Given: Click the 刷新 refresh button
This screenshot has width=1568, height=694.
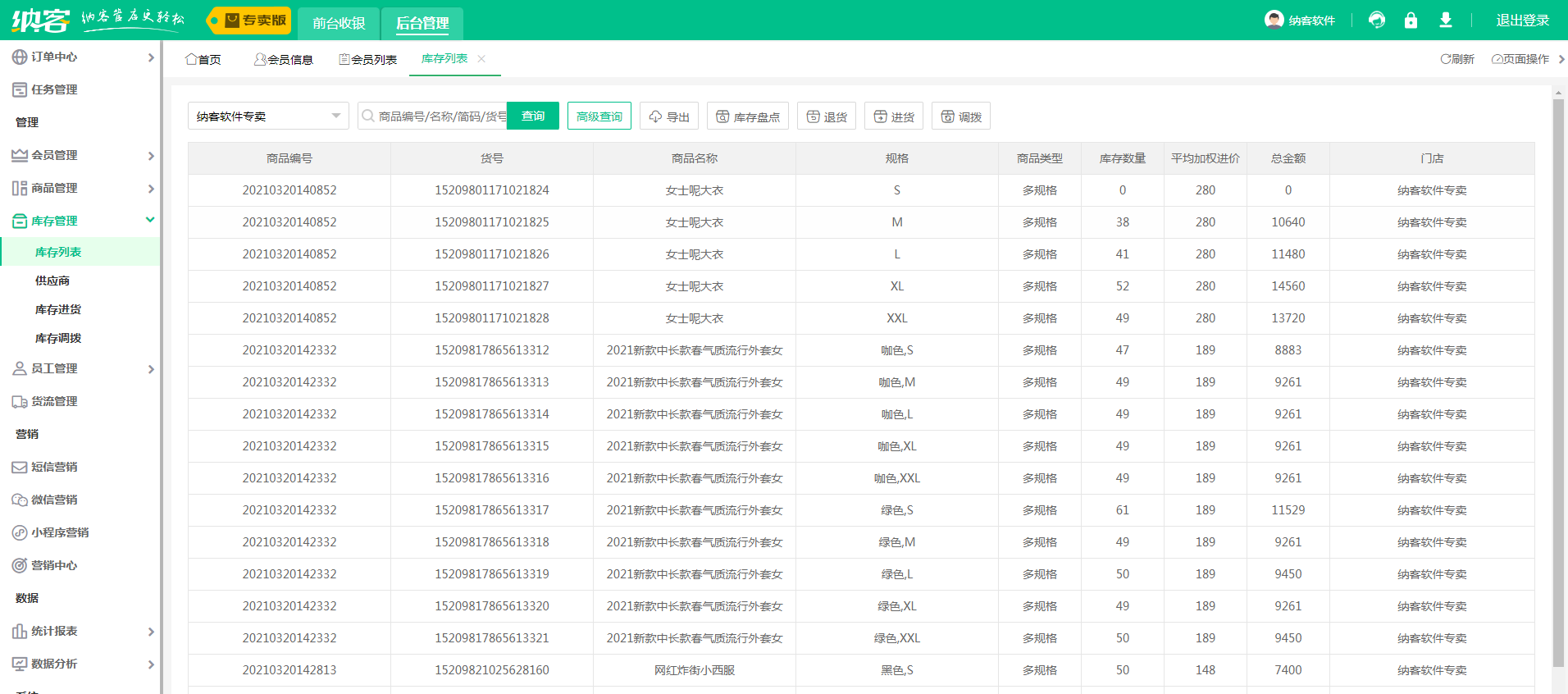Looking at the screenshot, I should tap(1457, 59).
